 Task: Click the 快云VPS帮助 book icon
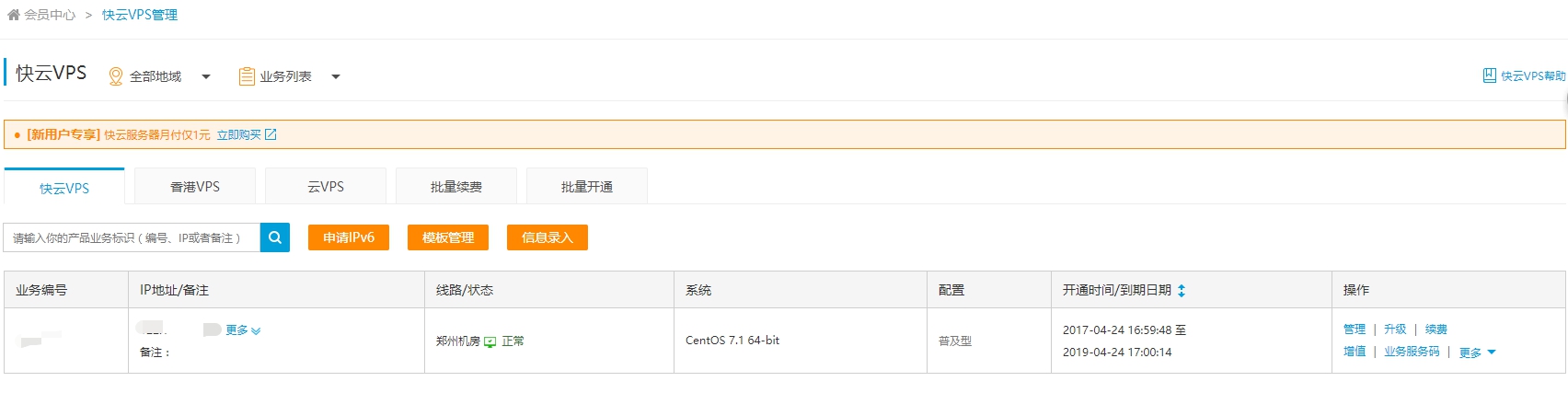pyautogui.click(x=1489, y=75)
